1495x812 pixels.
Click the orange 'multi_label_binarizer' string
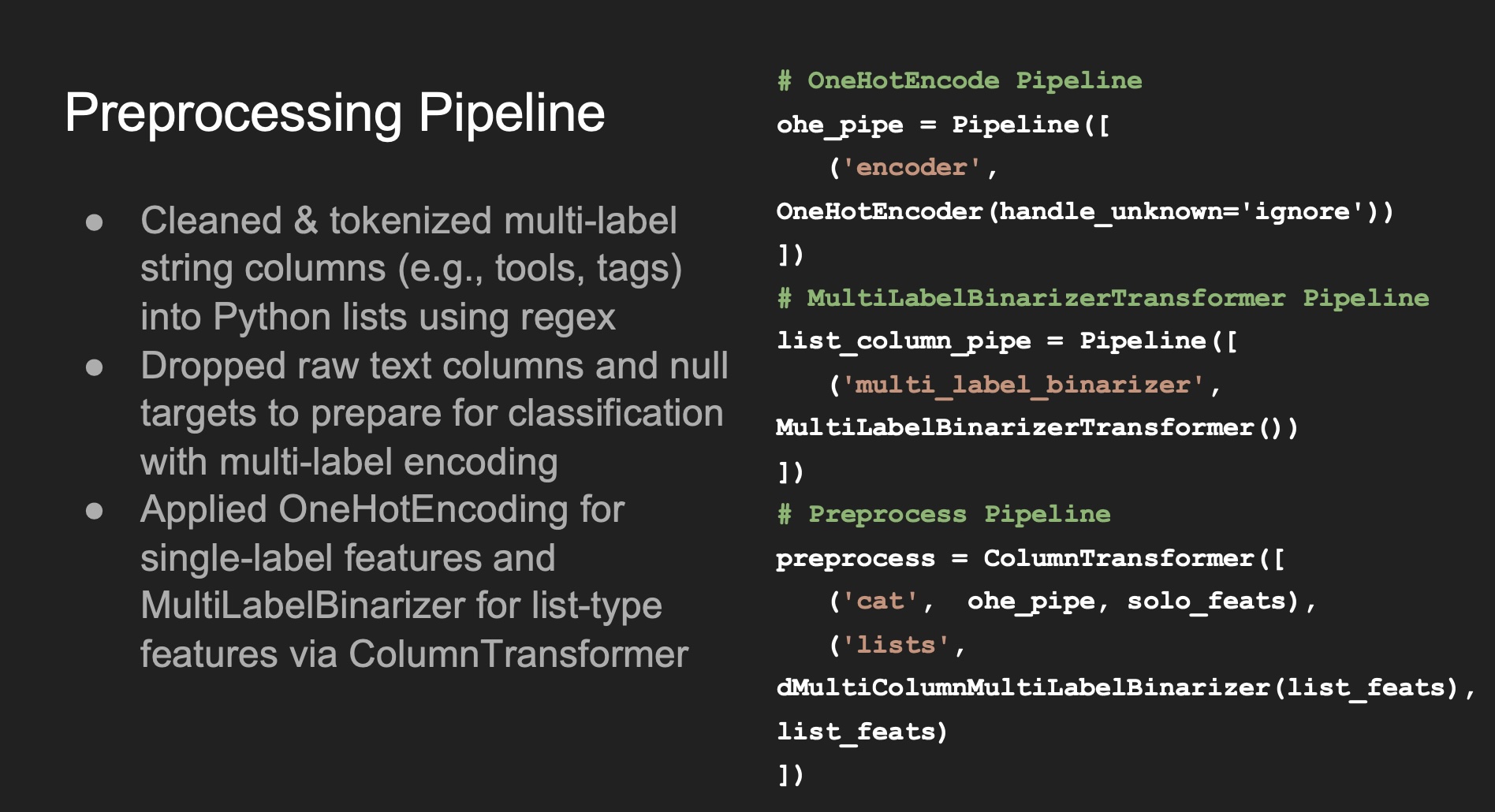point(1023,385)
